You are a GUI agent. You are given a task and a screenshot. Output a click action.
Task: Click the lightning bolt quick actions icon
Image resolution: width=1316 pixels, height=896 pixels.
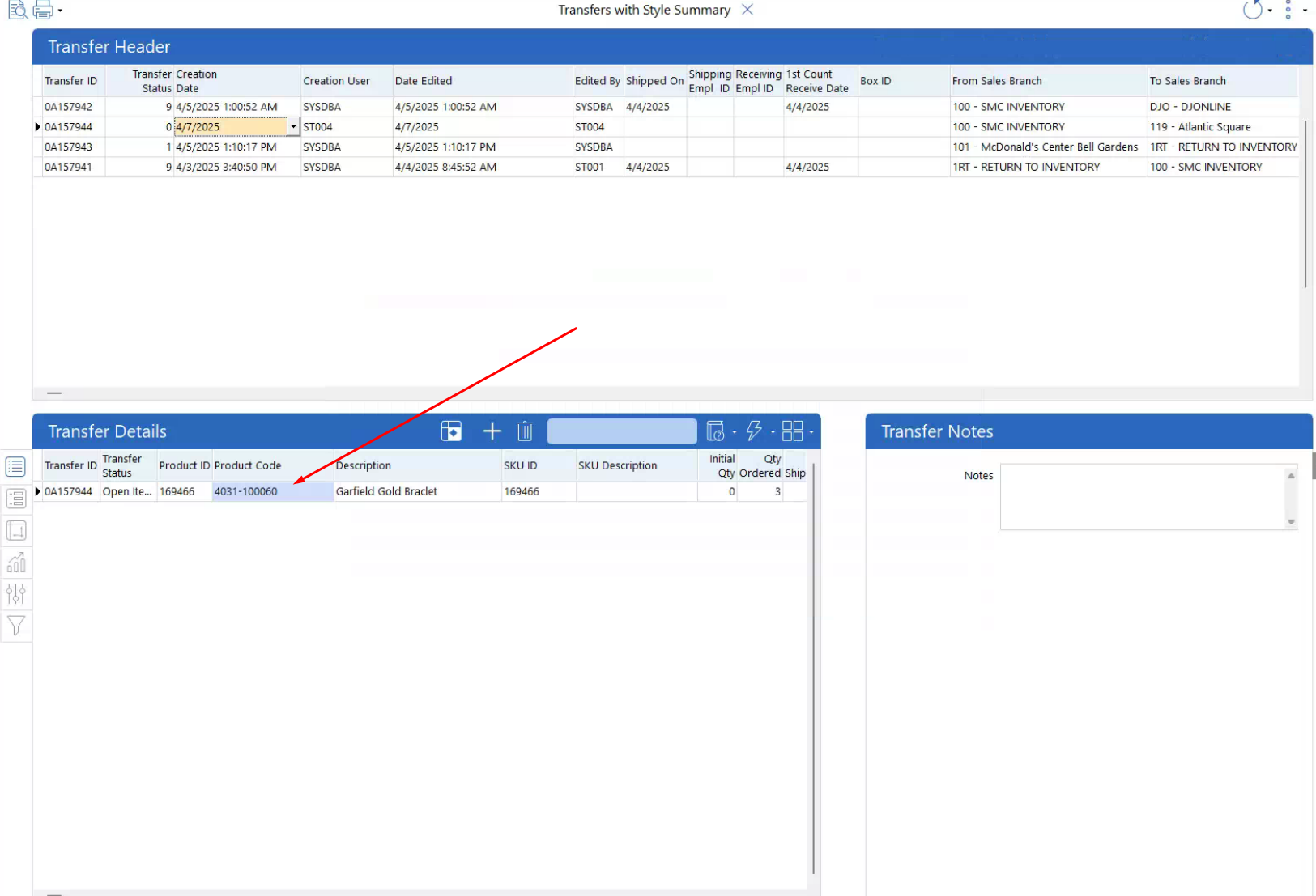coord(754,431)
